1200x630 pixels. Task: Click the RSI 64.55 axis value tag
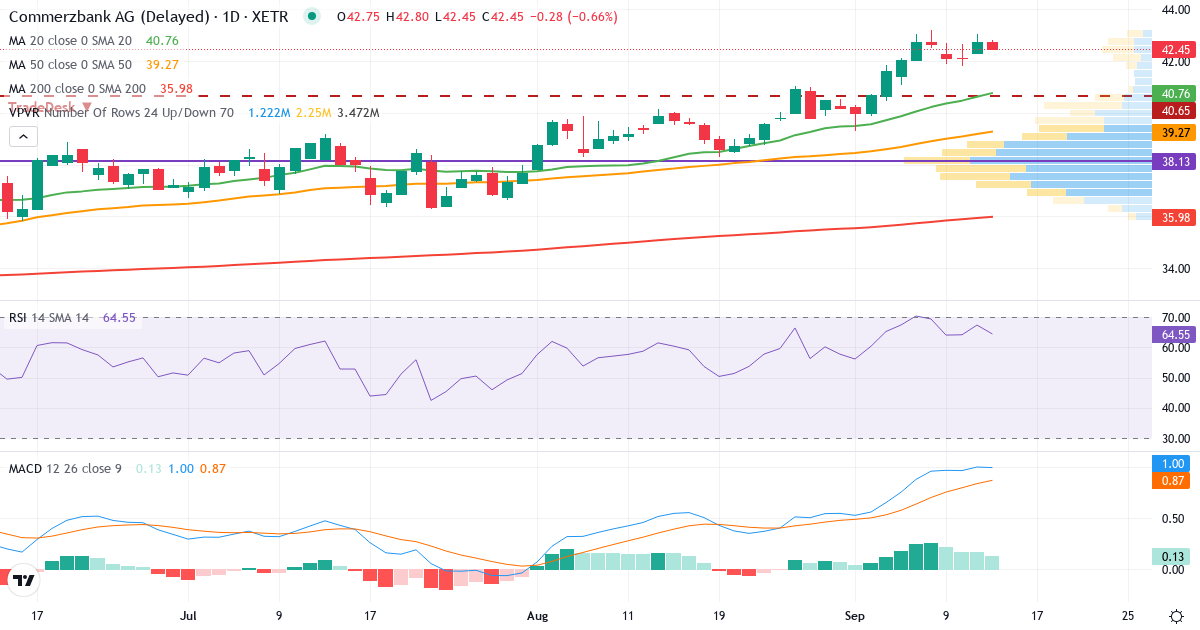pos(1172,334)
